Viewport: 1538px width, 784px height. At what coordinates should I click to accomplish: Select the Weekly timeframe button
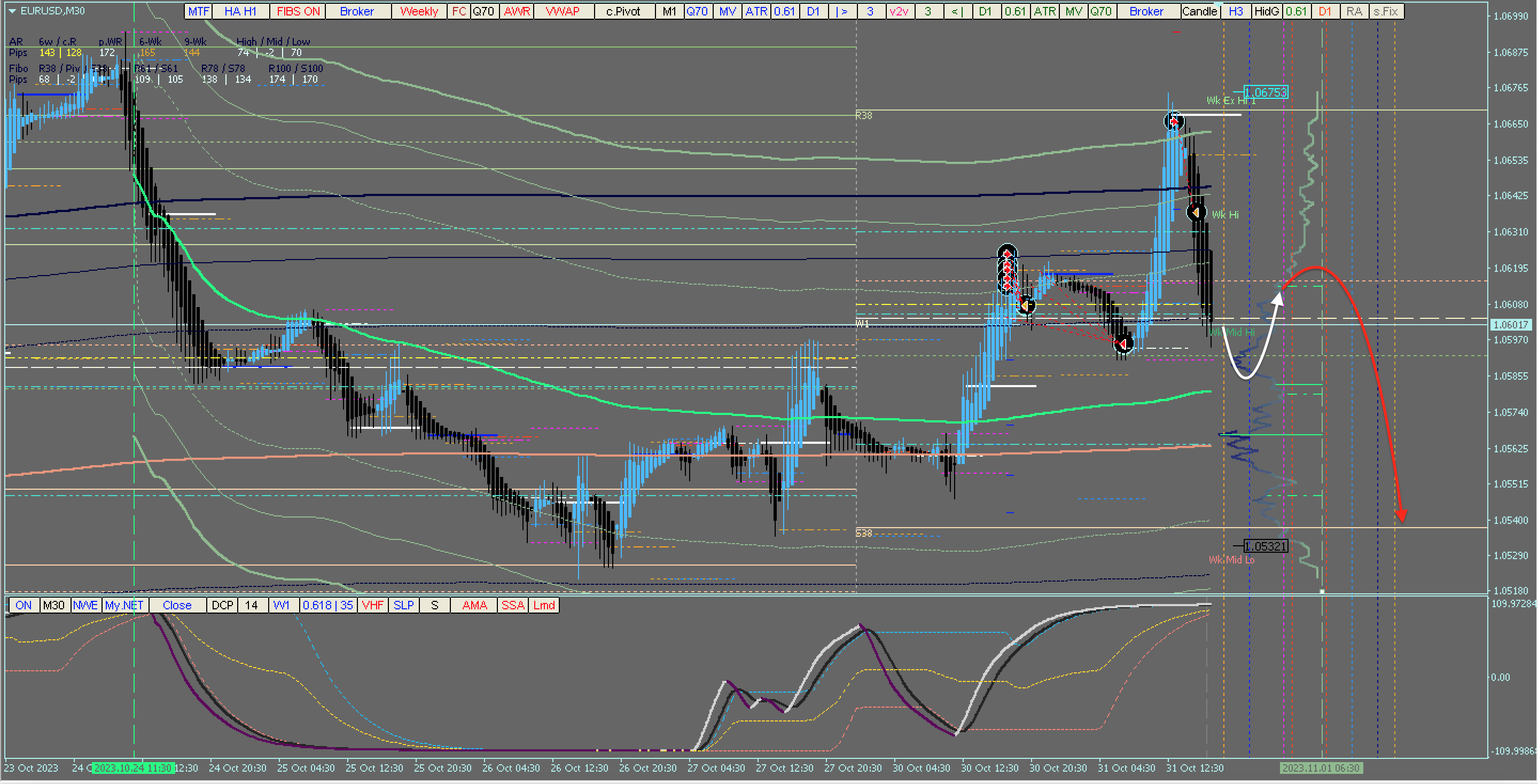pos(418,11)
